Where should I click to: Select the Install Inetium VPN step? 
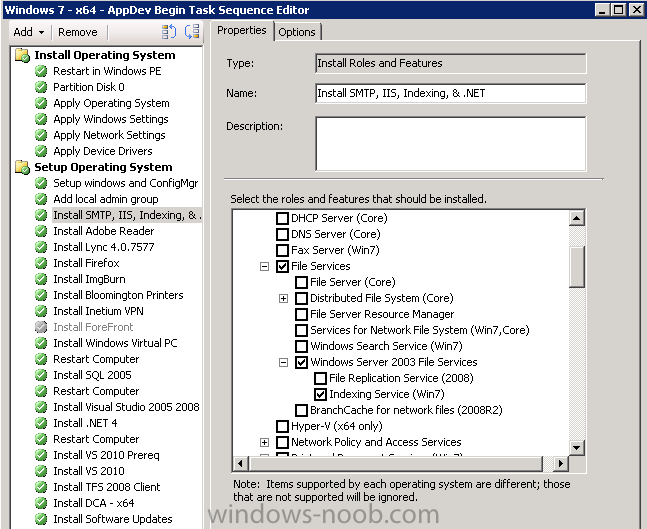click(x=98, y=311)
